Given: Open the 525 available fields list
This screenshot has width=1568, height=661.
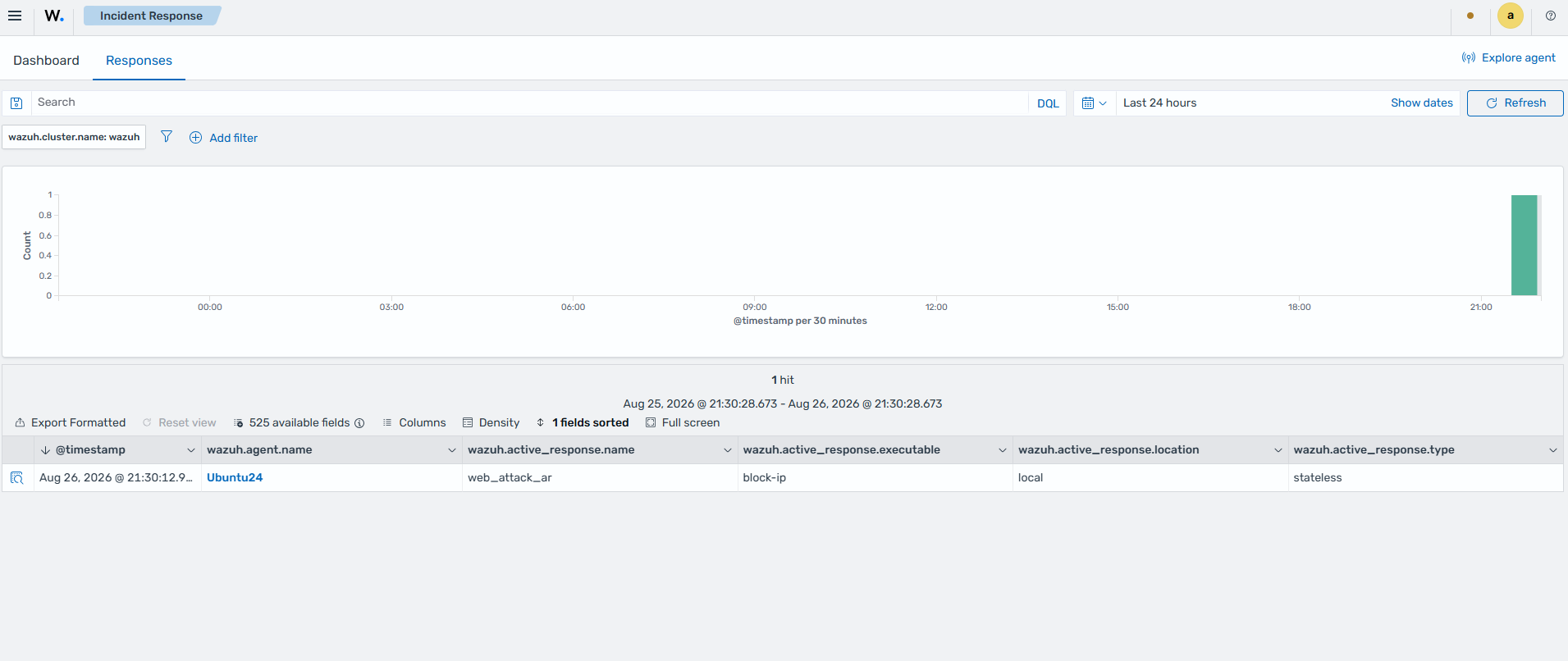Looking at the screenshot, I should coord(292,423).
